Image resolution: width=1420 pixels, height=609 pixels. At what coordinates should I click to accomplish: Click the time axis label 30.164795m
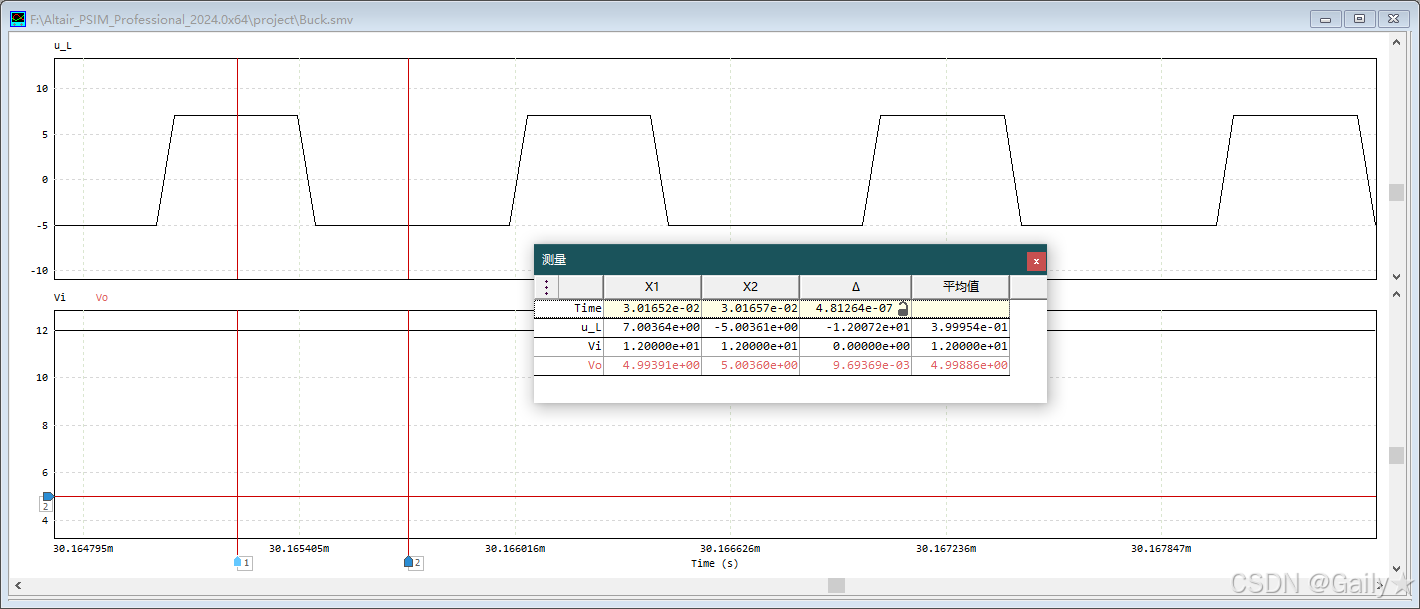click(x=83, y=548)
